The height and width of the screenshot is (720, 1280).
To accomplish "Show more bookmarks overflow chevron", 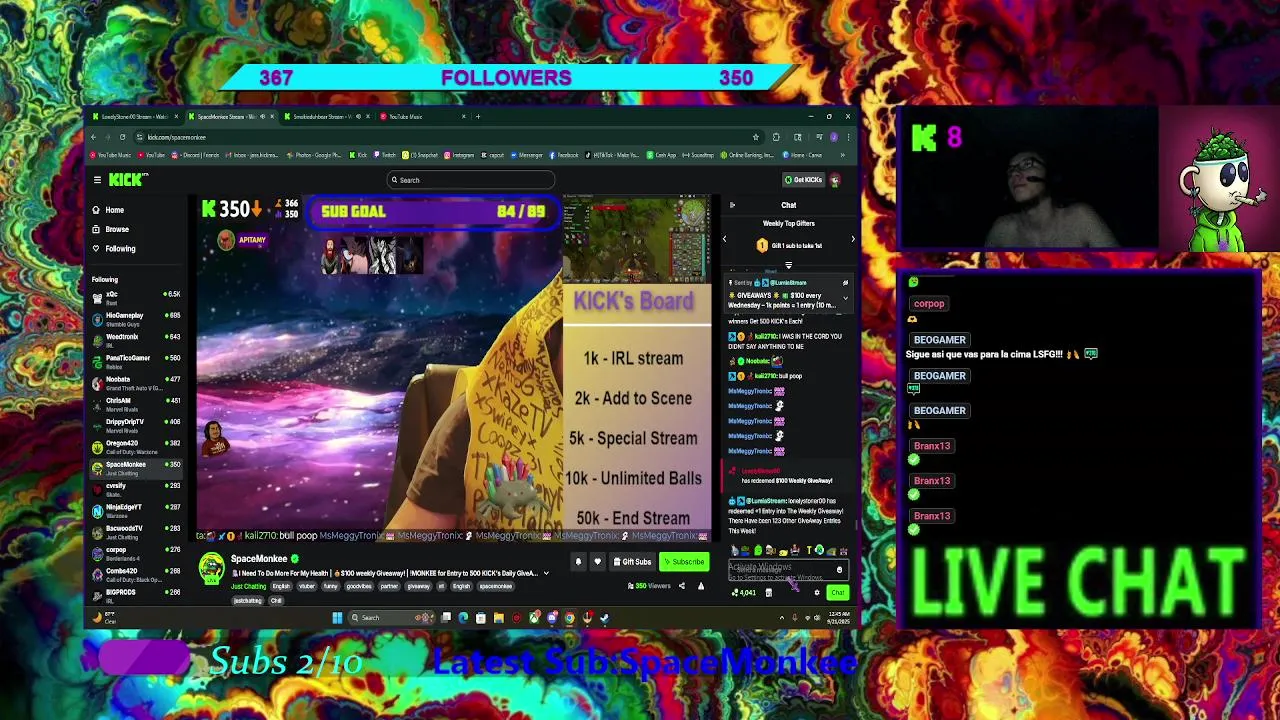I will tap(842, 155).
